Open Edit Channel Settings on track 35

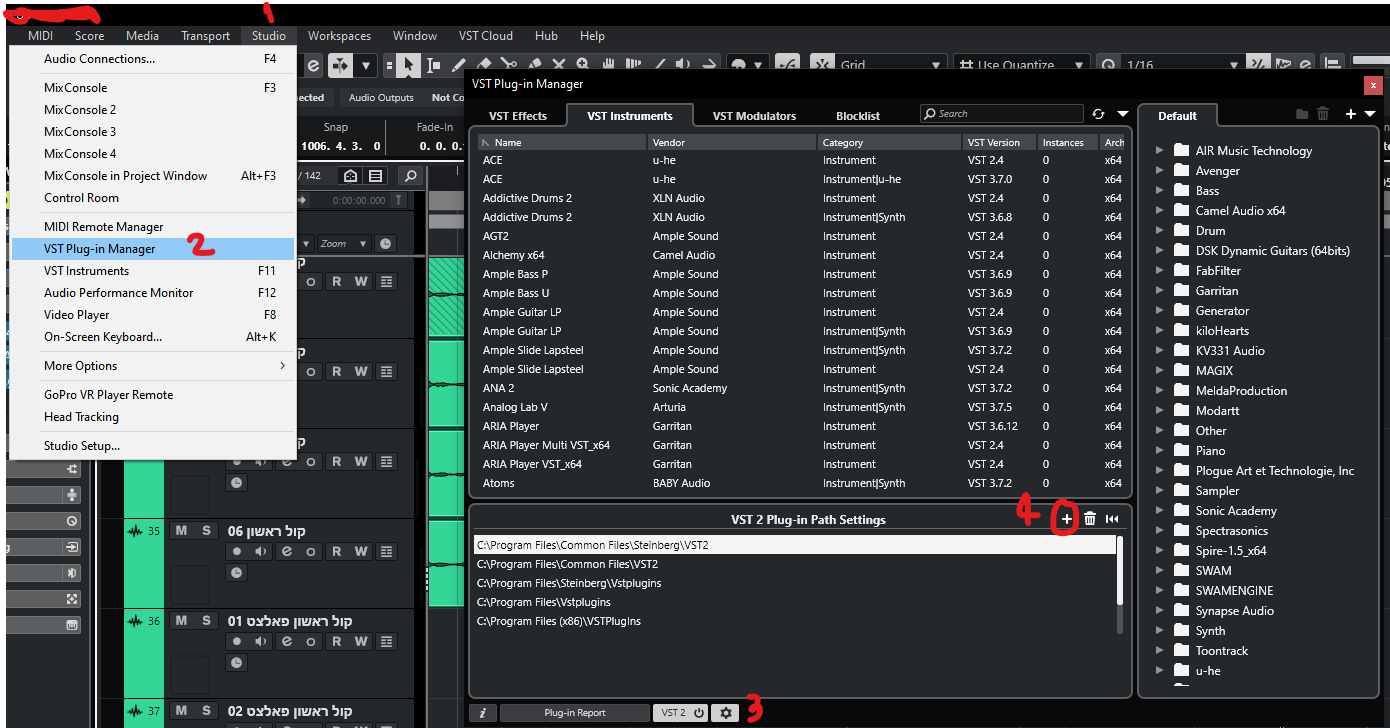pos(286,551)
